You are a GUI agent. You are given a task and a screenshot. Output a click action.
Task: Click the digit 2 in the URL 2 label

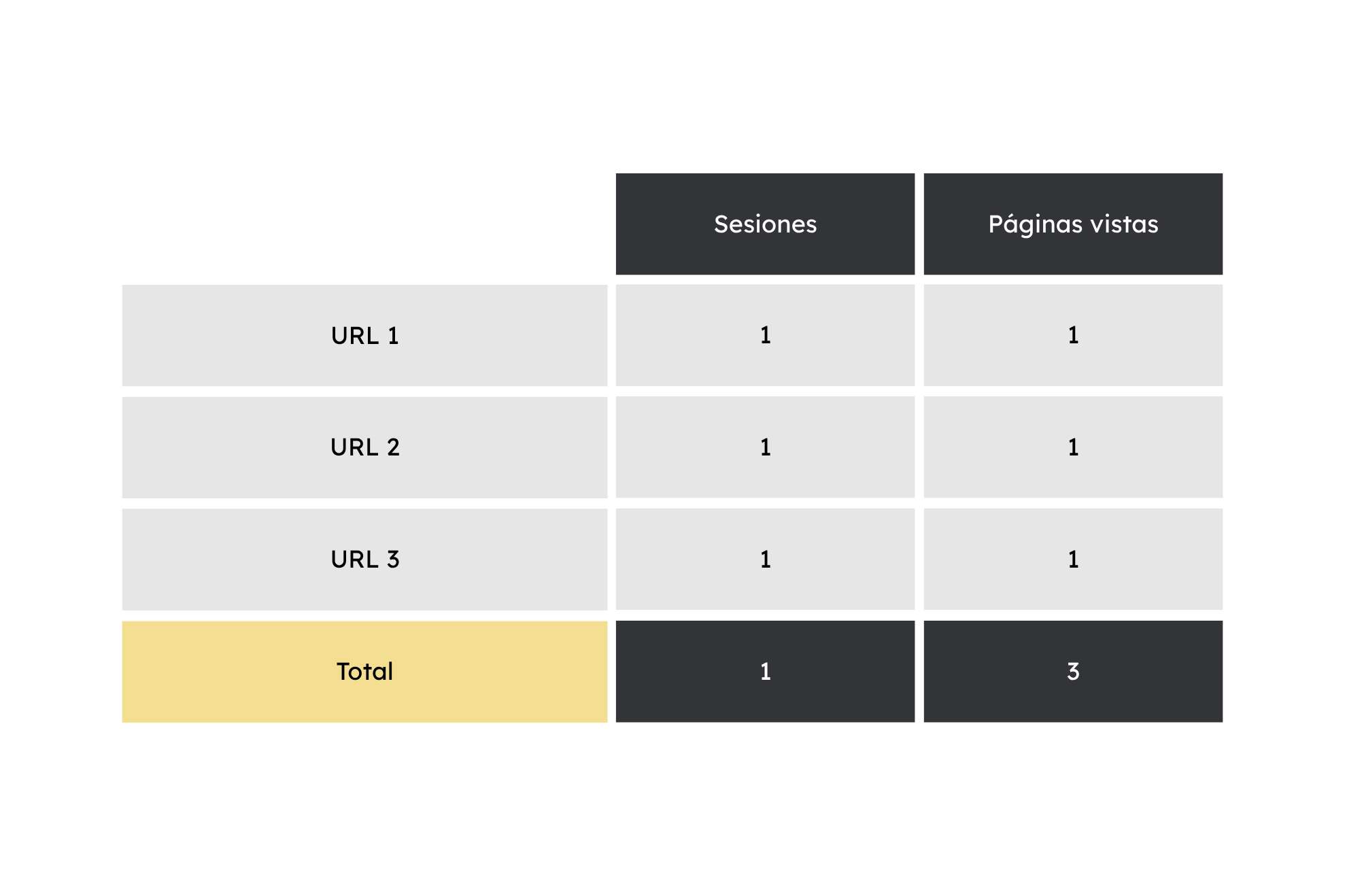(x=393, y=447)
